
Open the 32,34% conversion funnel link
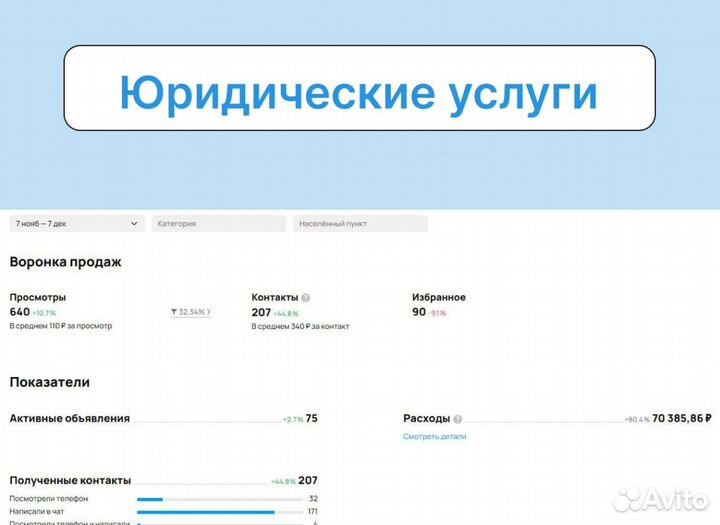tap(191, 312)
